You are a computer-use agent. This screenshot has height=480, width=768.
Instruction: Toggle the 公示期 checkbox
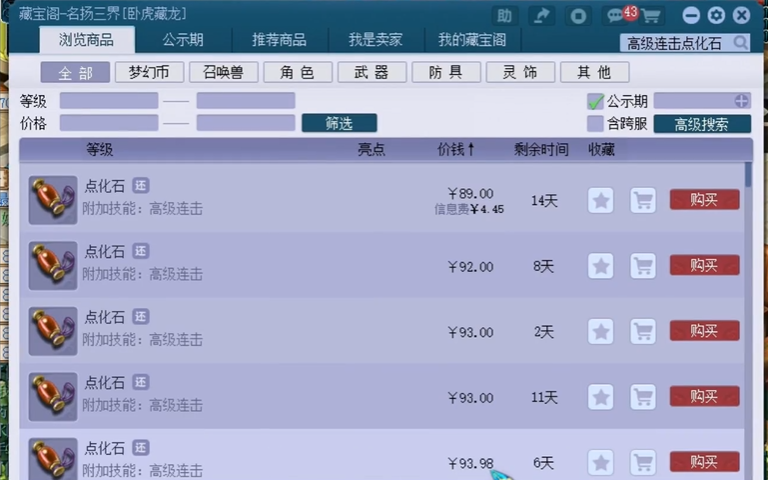pos(596,101)
